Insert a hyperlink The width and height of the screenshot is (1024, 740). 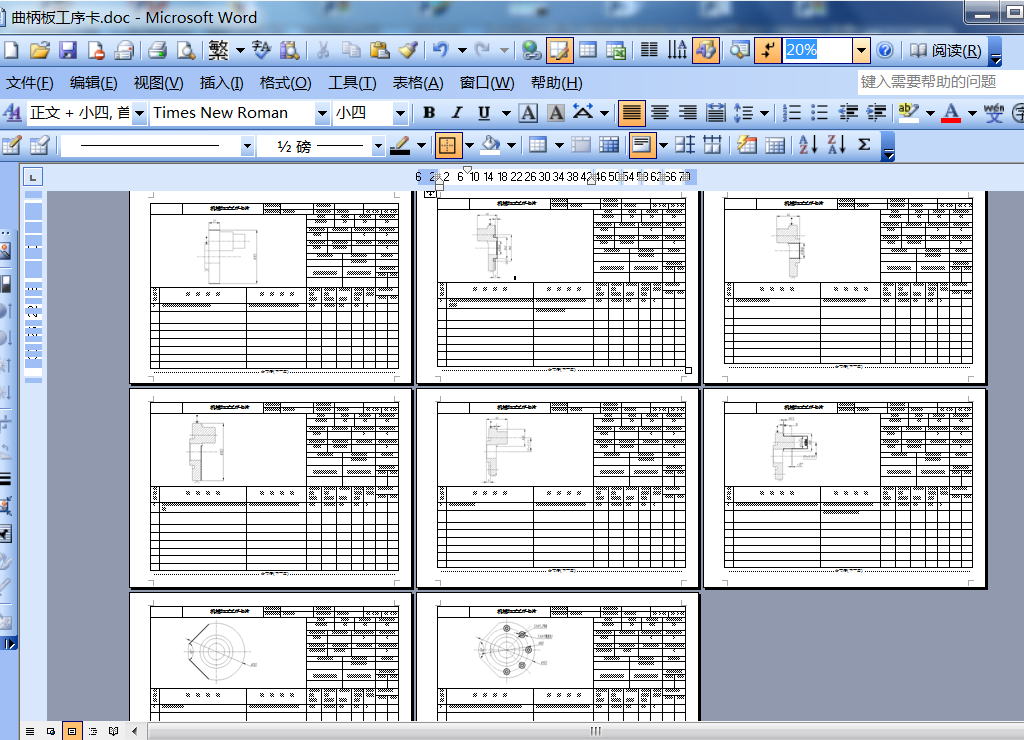[x=532, y=50]
